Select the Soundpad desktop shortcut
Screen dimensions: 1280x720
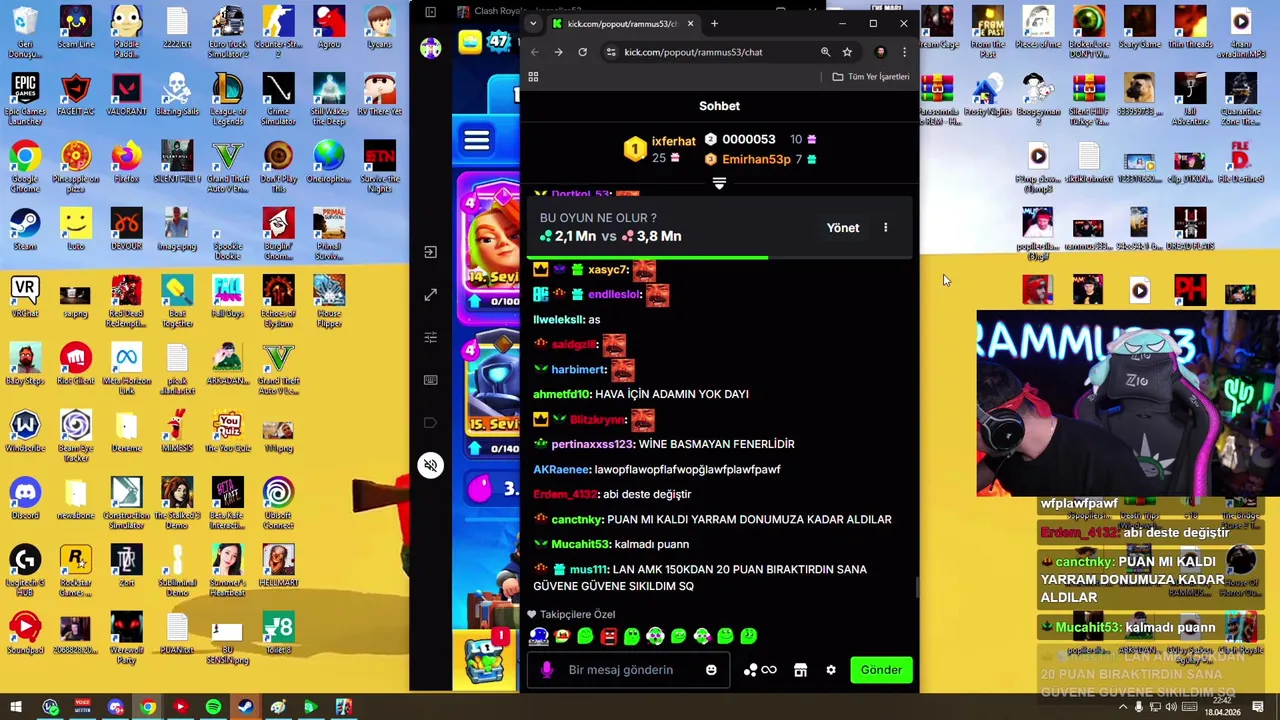(x=25, y=634)
